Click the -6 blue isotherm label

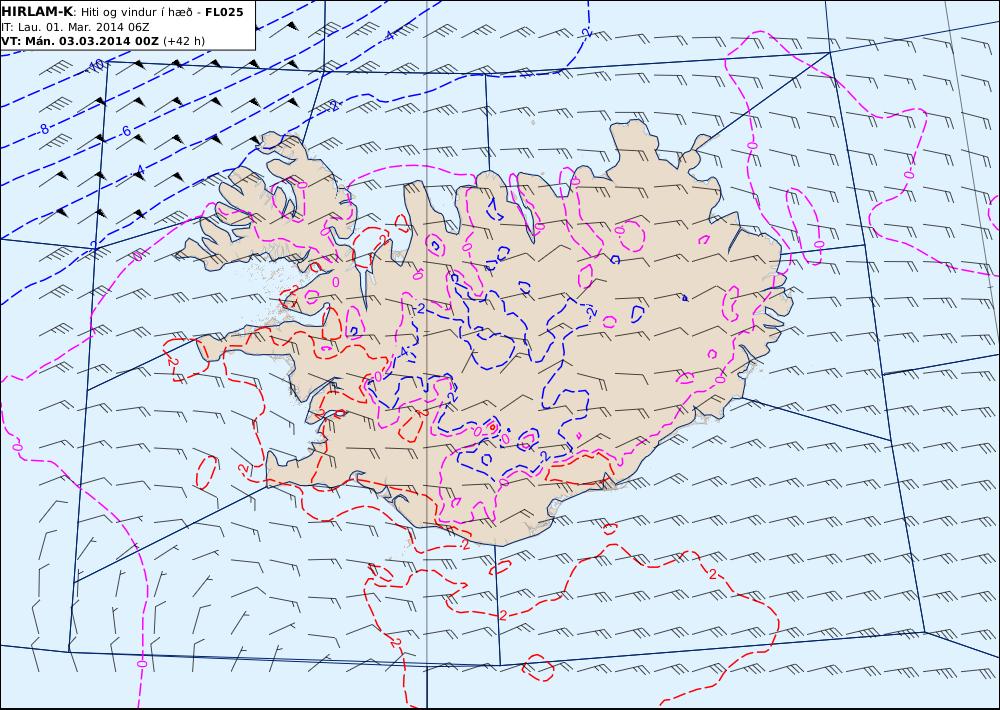point(126,131)
